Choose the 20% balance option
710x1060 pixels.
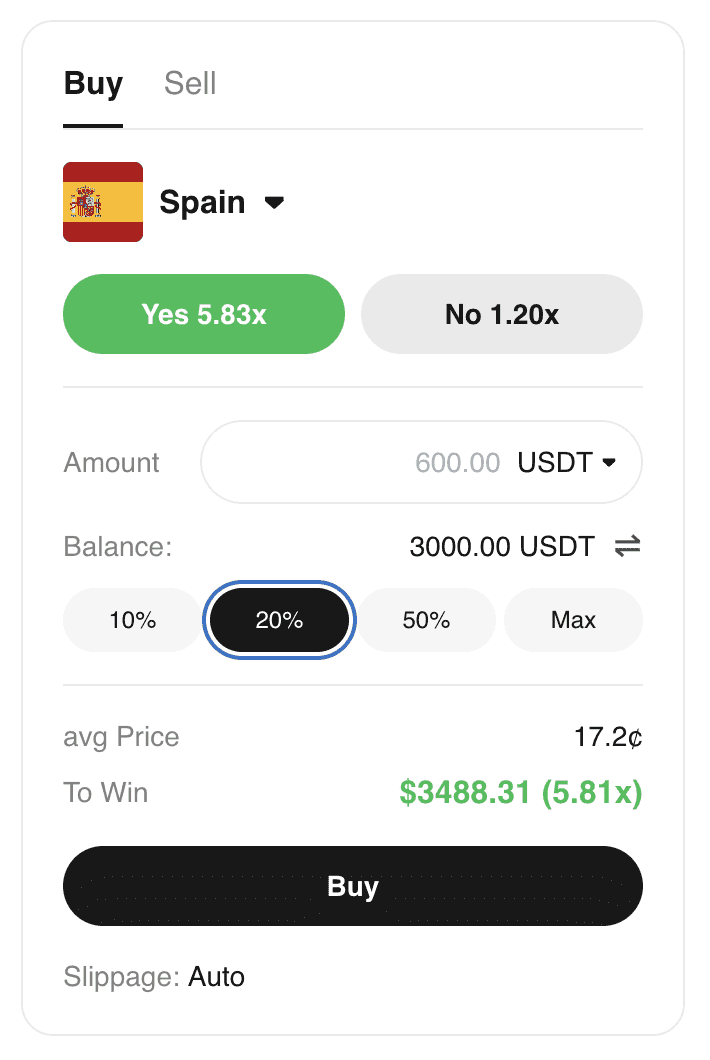point(279,620)
